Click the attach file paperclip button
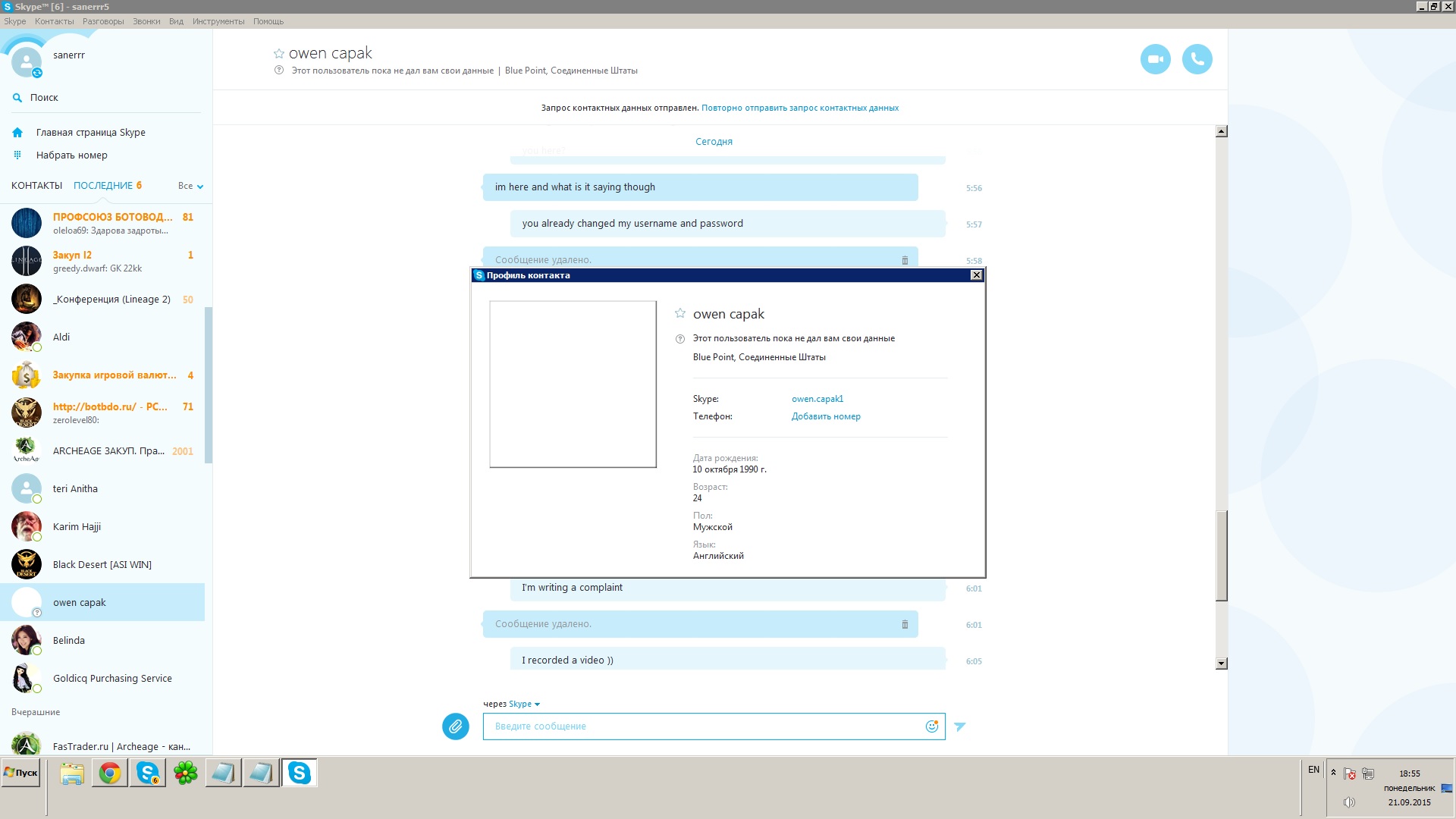Viewport: 1456px width, 819px height. pyautogui.click(x=455, y=726)
